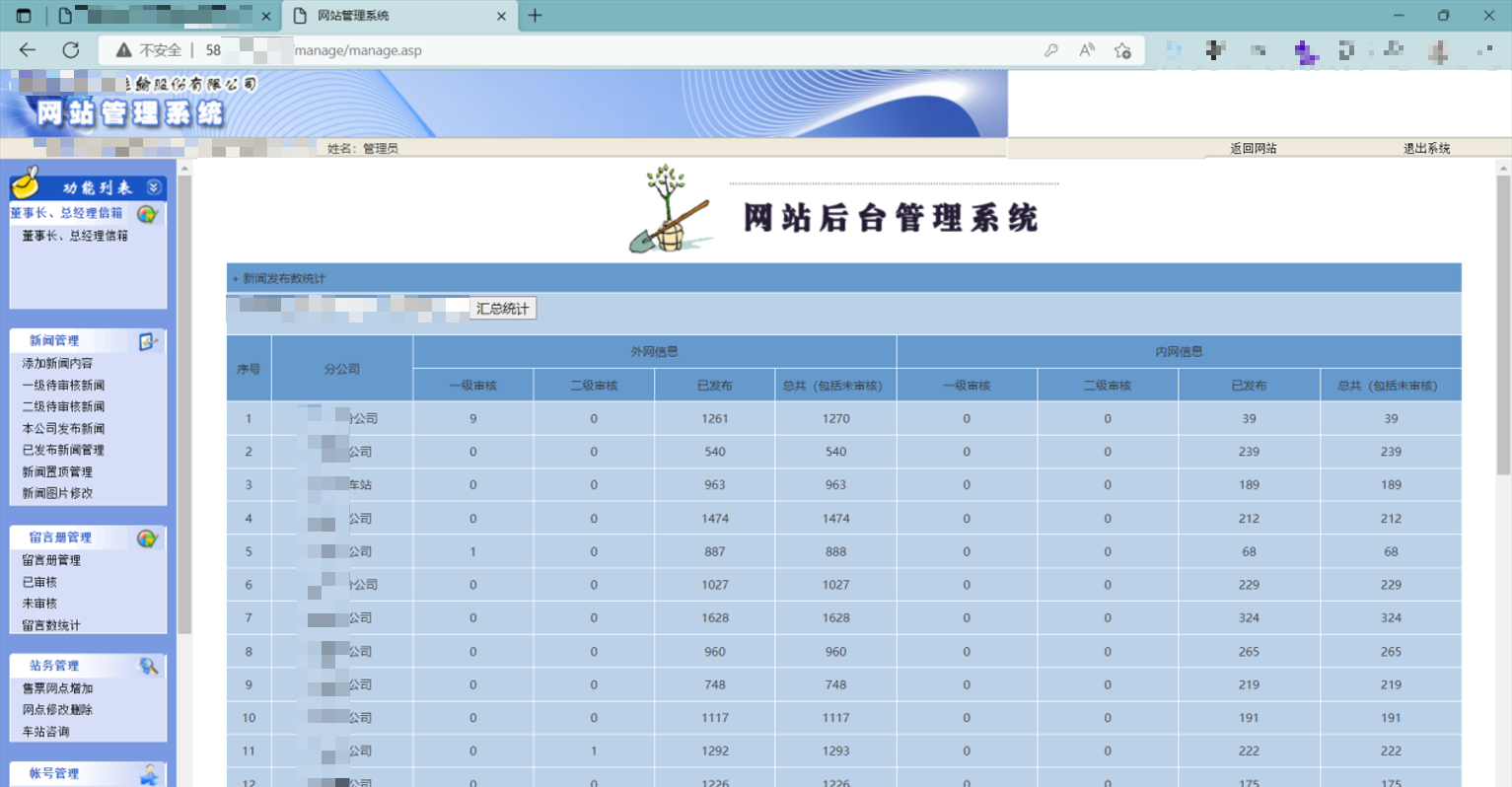Close the 网站管理系统 tab

click(x=501, y=16)
